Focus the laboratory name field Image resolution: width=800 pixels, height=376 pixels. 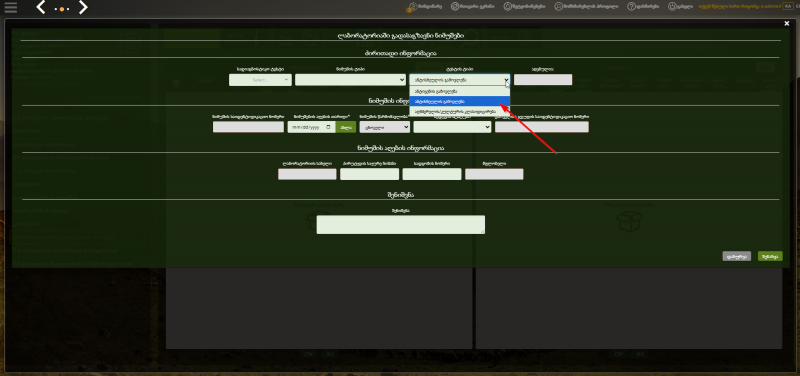coord(307,174)
